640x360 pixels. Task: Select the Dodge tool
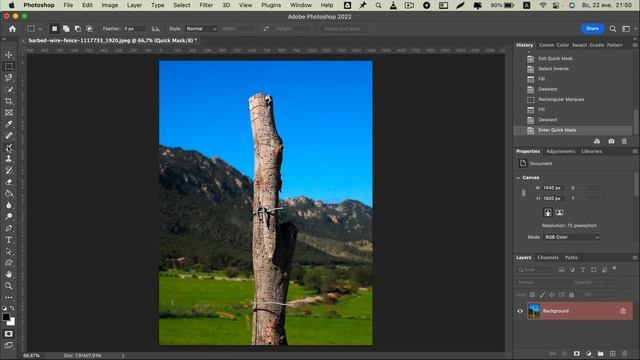click(9, 216)
